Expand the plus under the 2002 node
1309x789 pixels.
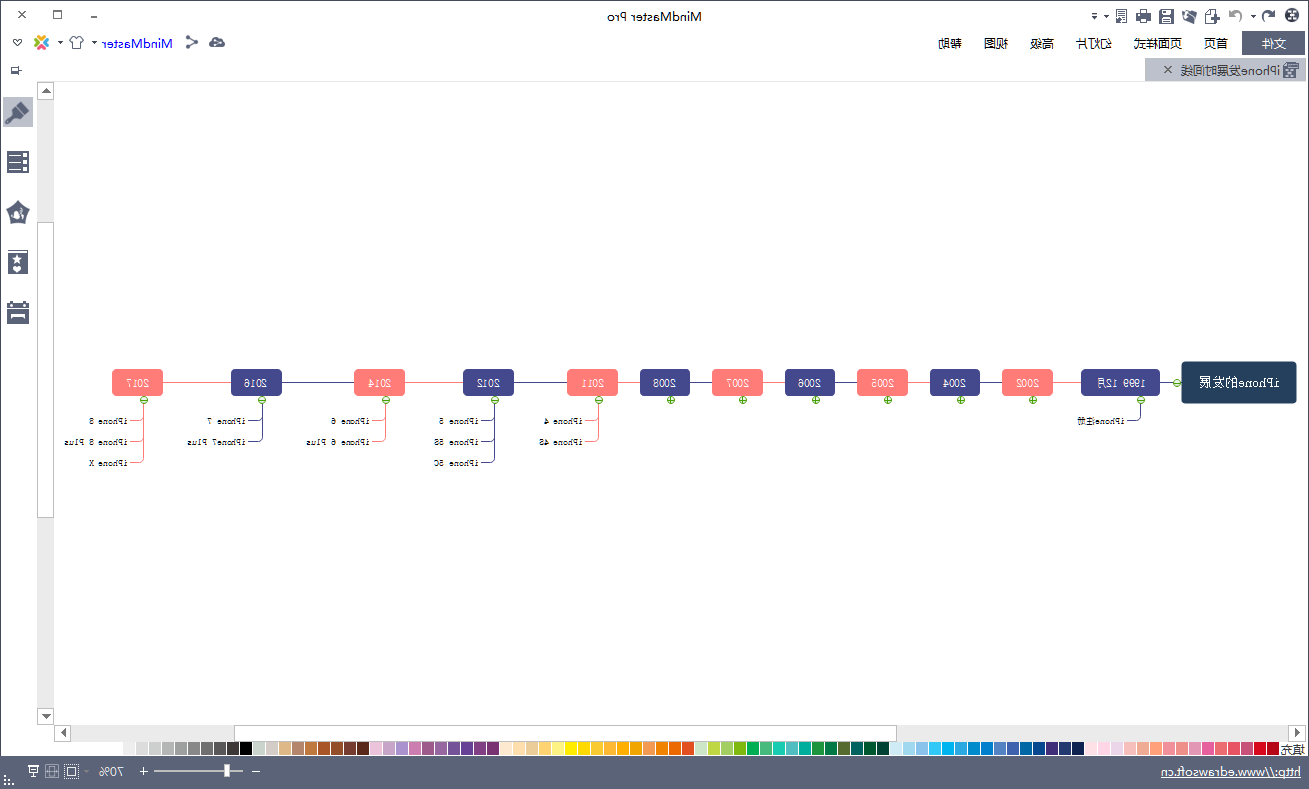[1033, 400]
